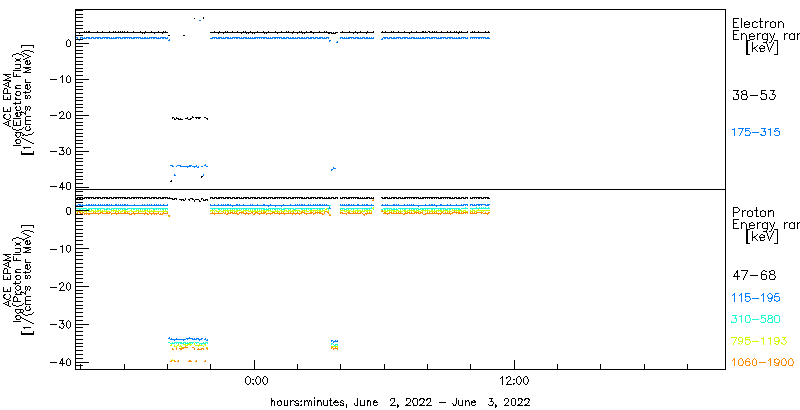This screenshot has width=800, height=410.
Task: Click the black electron data dip near -20
Action: pos(190,118)
